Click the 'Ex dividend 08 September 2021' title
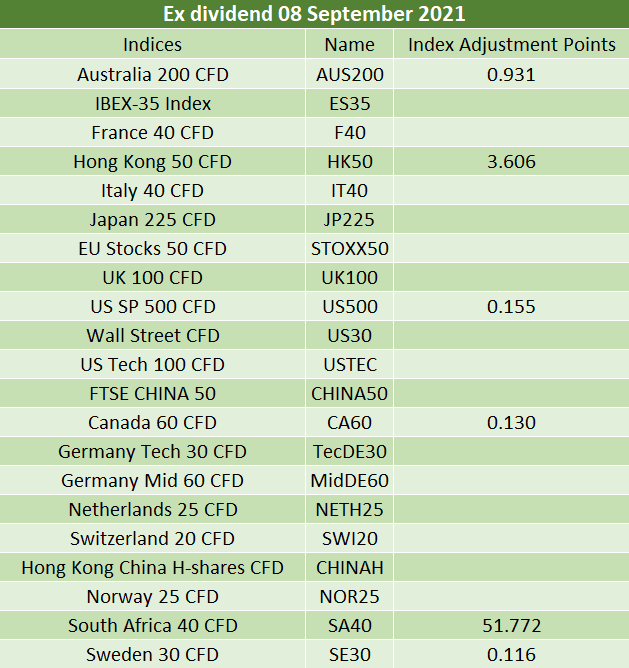 313,15
